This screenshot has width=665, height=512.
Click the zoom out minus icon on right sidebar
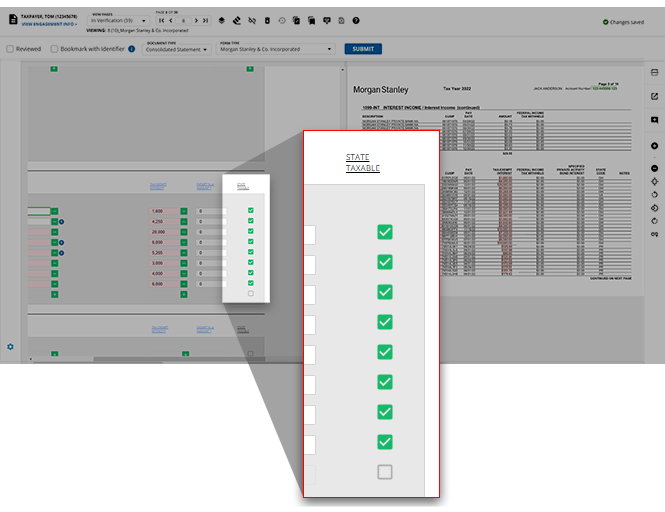(x=654, y=167)
